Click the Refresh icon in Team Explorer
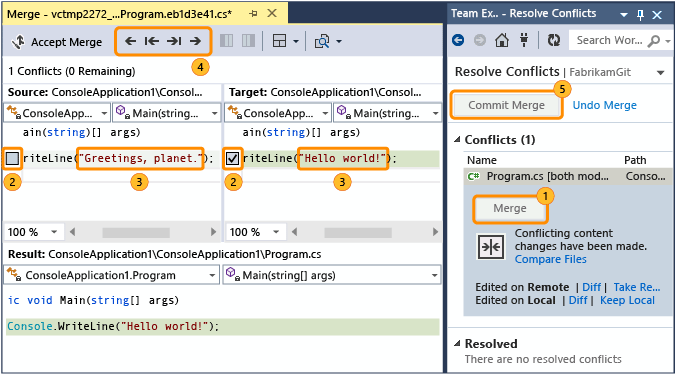The image size is (675, 374). [x=554, y=40]
